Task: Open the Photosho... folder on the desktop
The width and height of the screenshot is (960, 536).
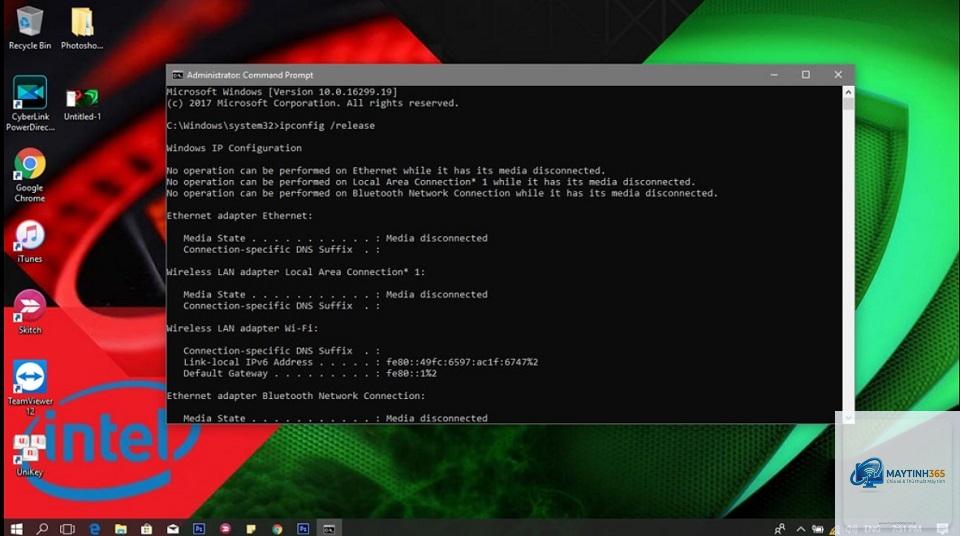Action: click(82, 28)
